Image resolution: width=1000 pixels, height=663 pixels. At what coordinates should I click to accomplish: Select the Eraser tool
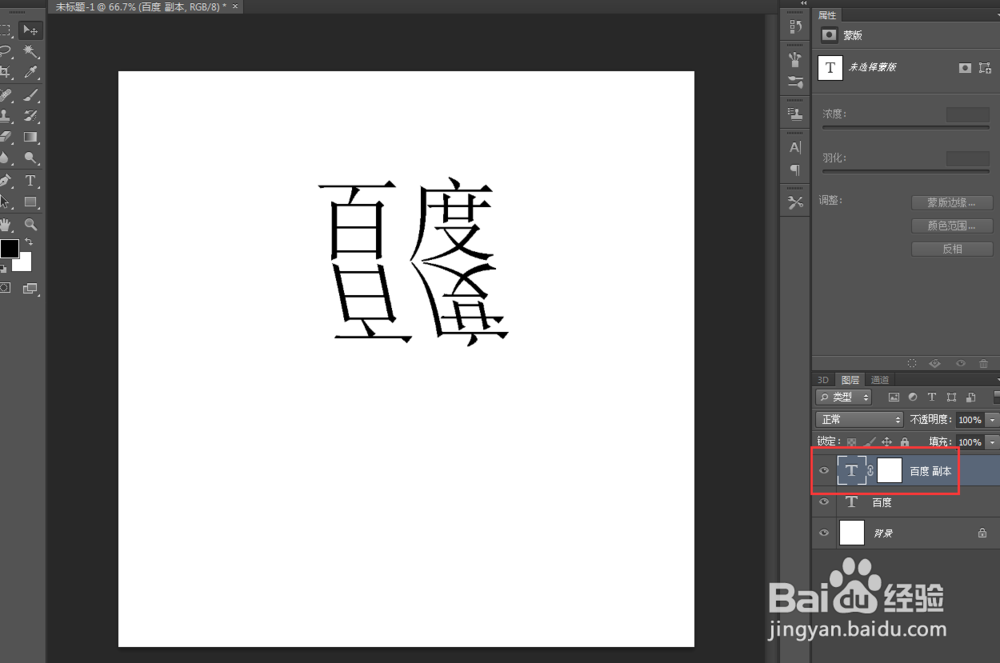pos(5,137)
